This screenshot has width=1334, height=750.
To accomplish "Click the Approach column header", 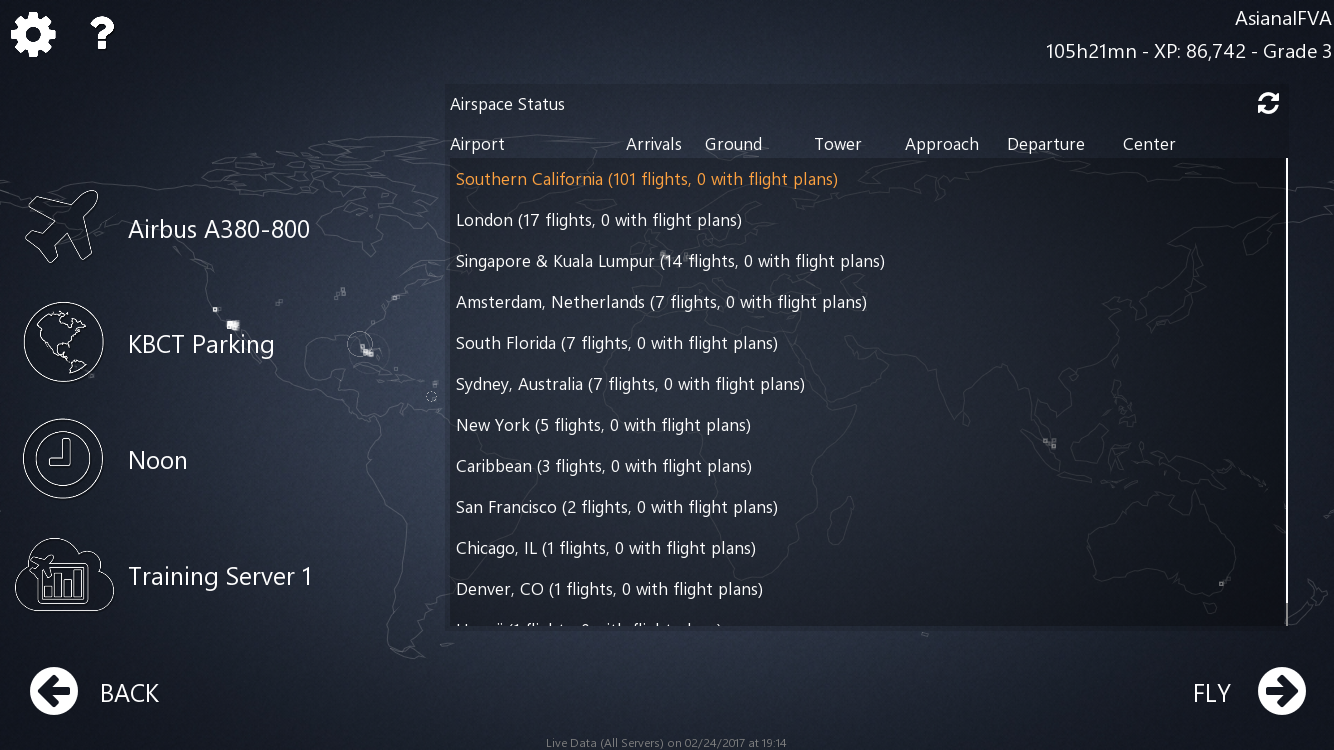I will (x=942, y=144).
